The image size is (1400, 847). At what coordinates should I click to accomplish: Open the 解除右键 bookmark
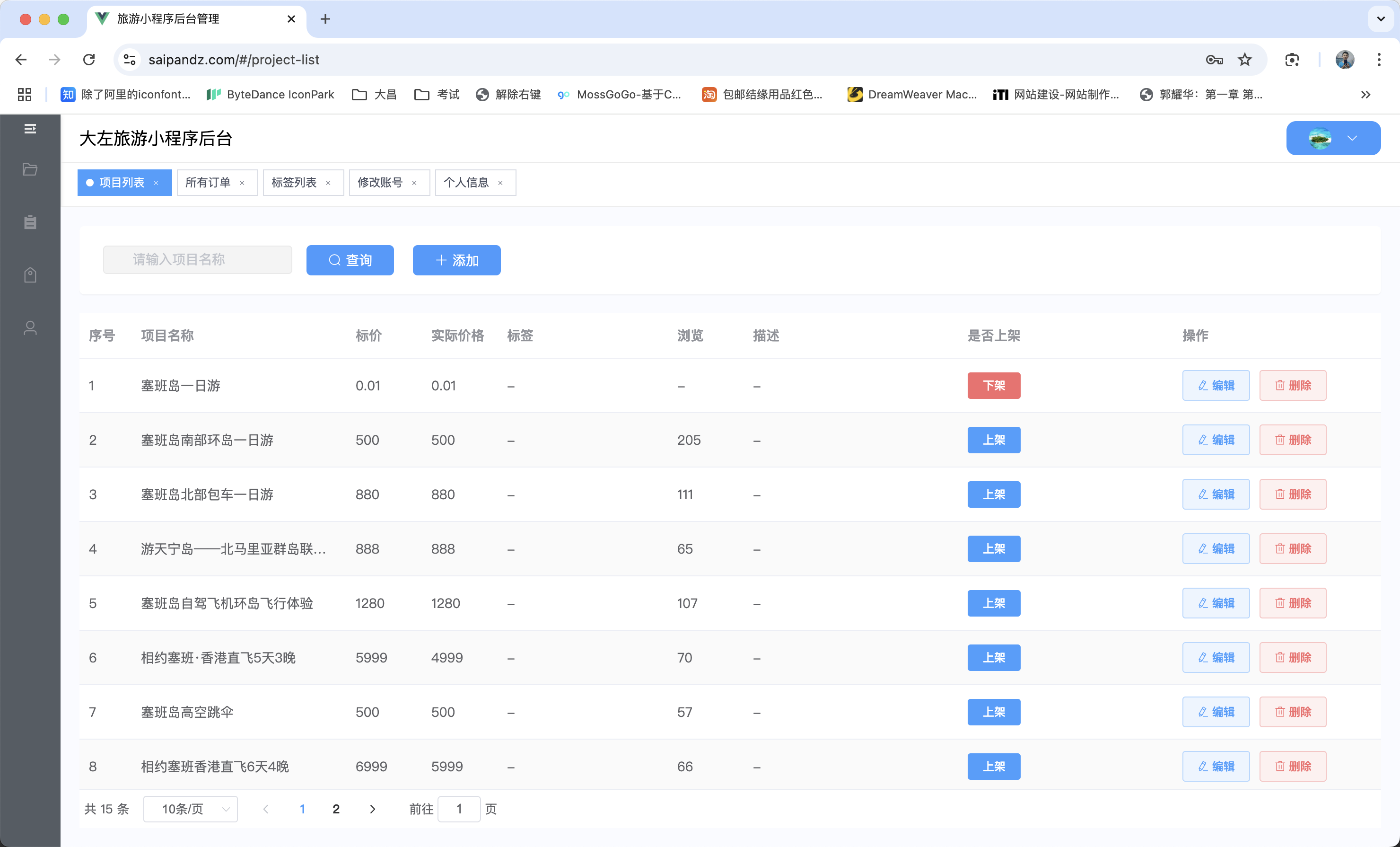(x=508, y=94)
